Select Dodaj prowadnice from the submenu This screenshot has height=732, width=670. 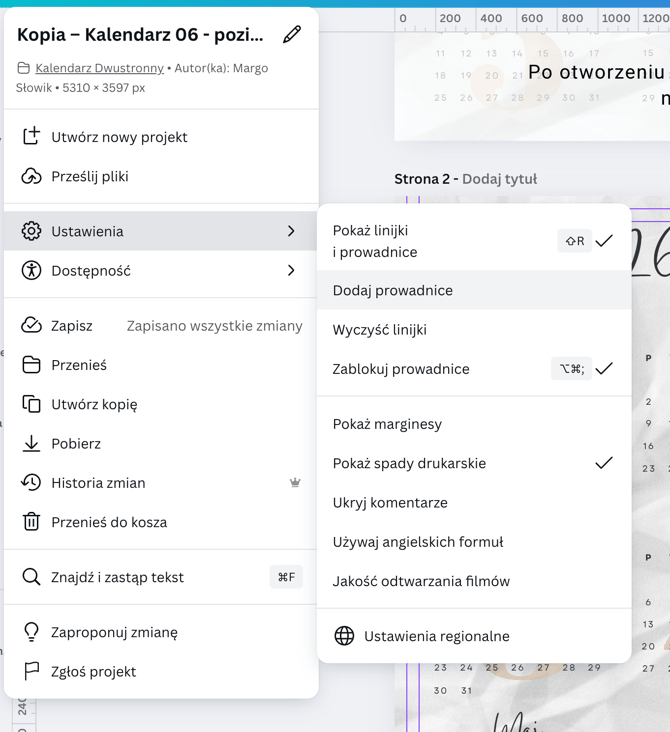point(393,290)
